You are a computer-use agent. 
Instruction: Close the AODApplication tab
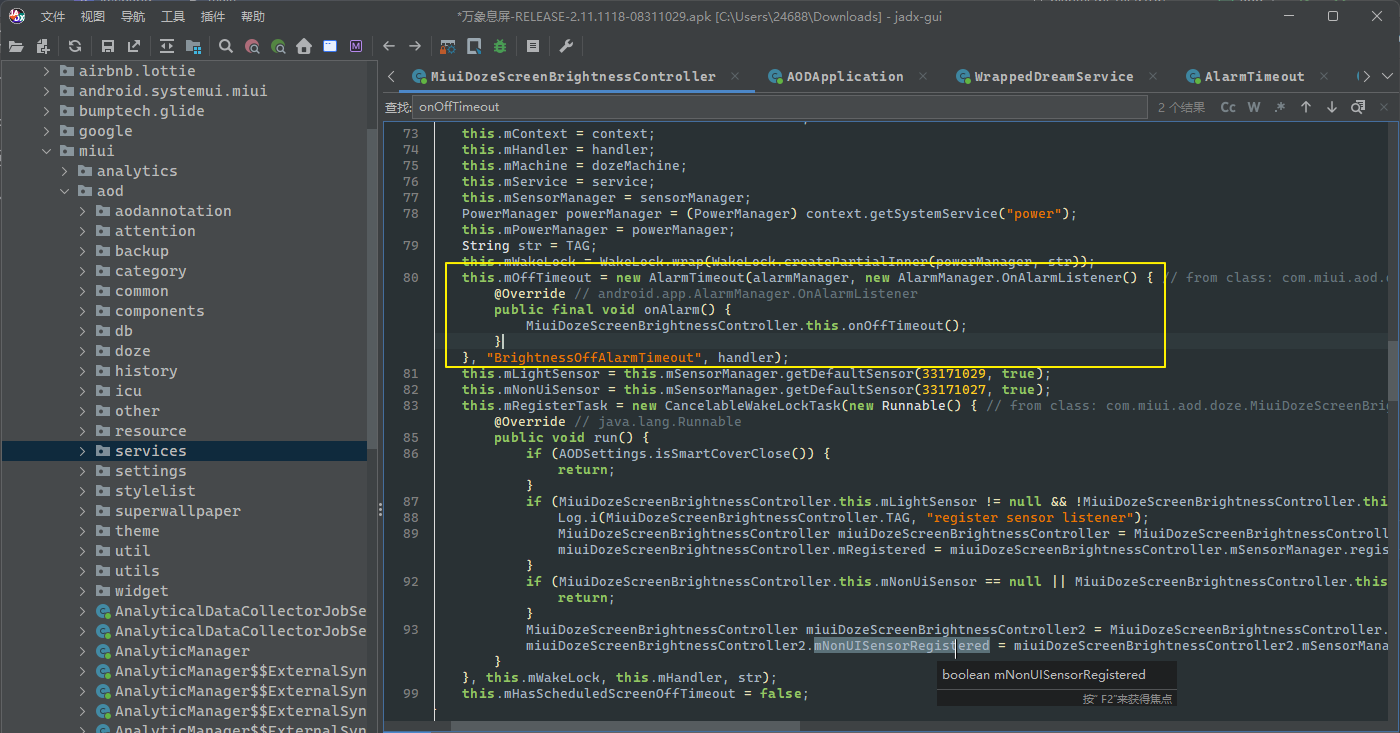(x=925, y=76)
